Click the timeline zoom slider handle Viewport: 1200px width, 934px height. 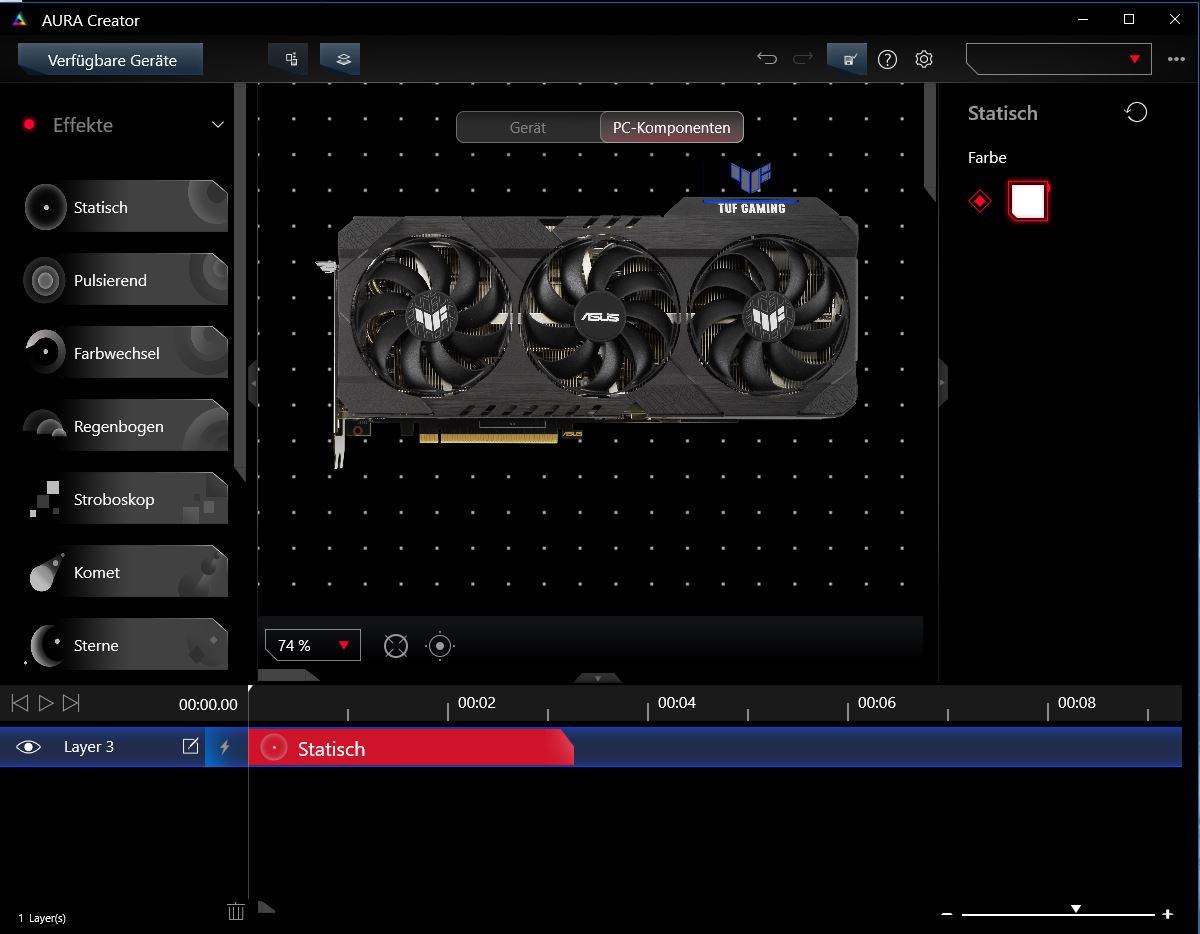[x=1076, y=909]
